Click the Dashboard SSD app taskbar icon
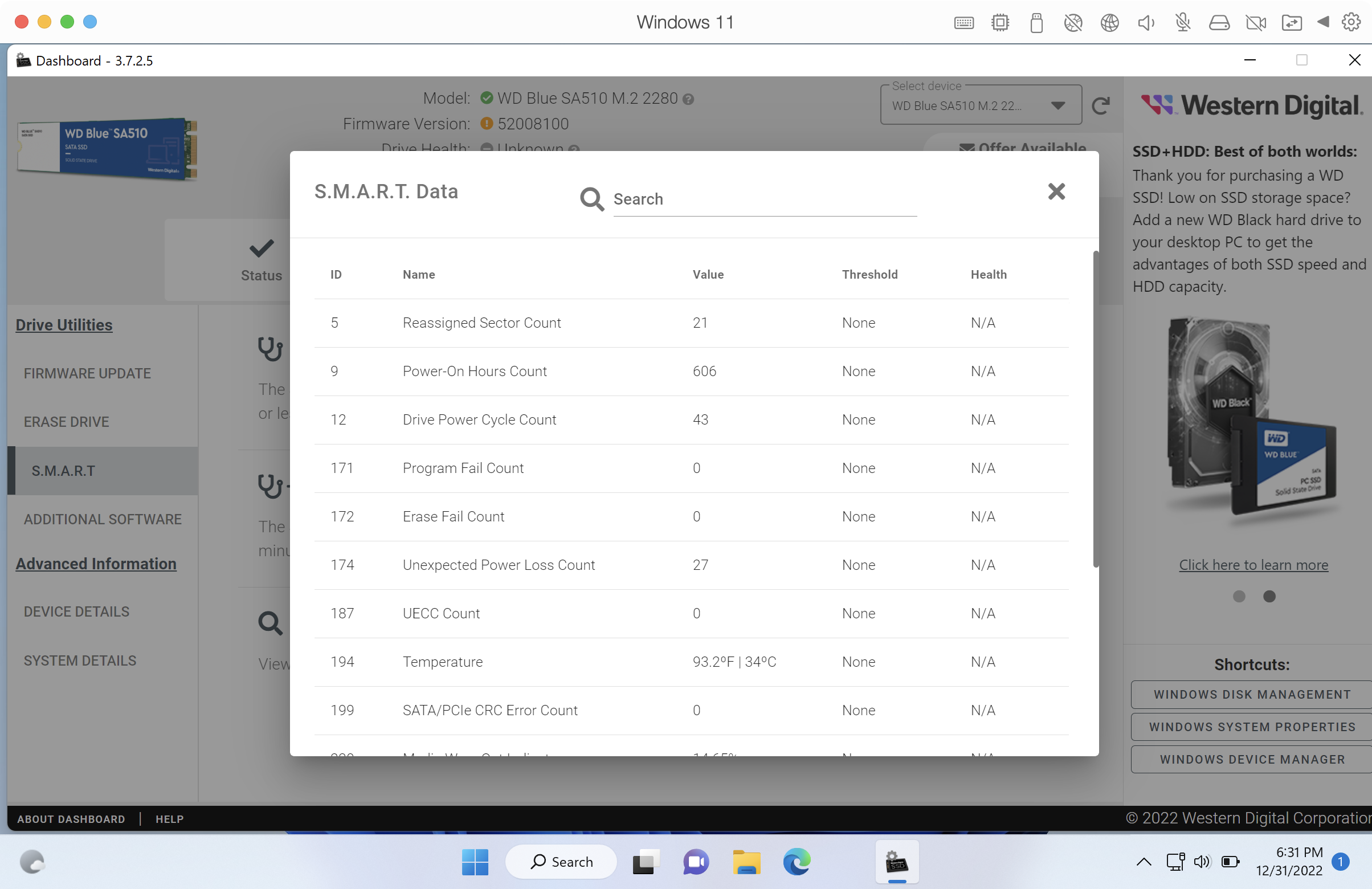The width and height of the screenshot is (1372, 889). (896, 862)
